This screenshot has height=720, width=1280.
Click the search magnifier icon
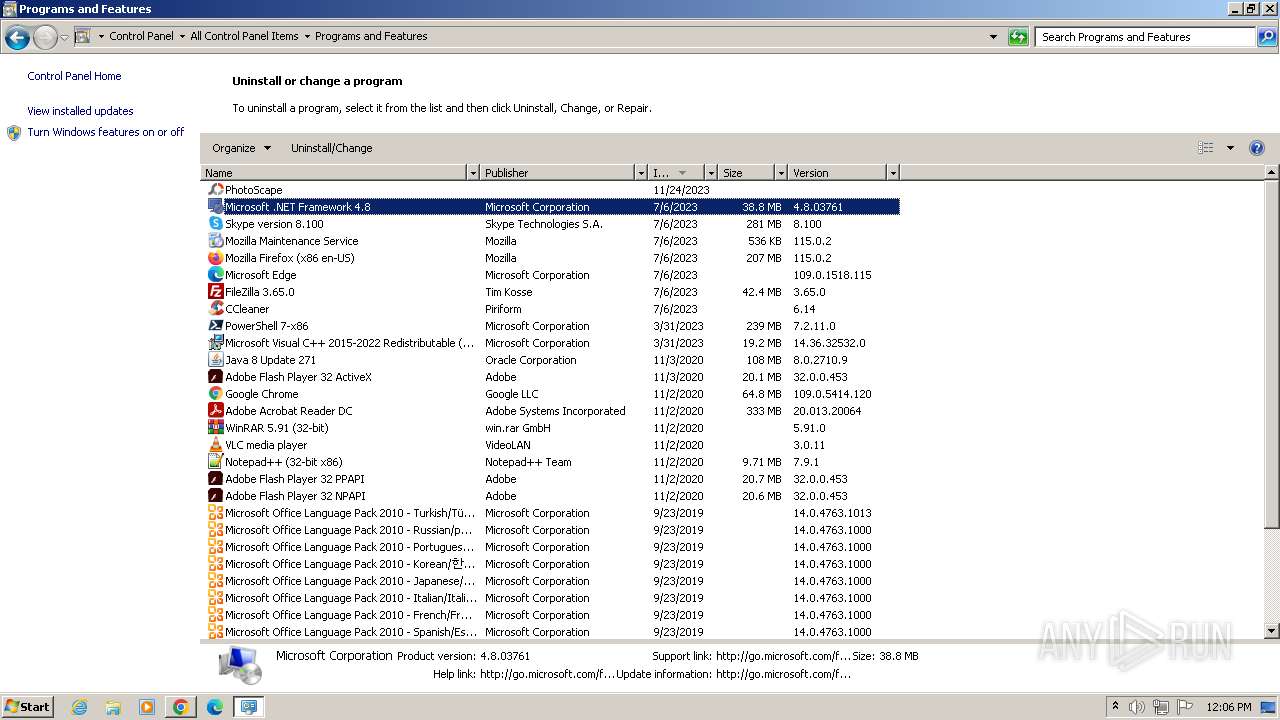click(1266, 37)
